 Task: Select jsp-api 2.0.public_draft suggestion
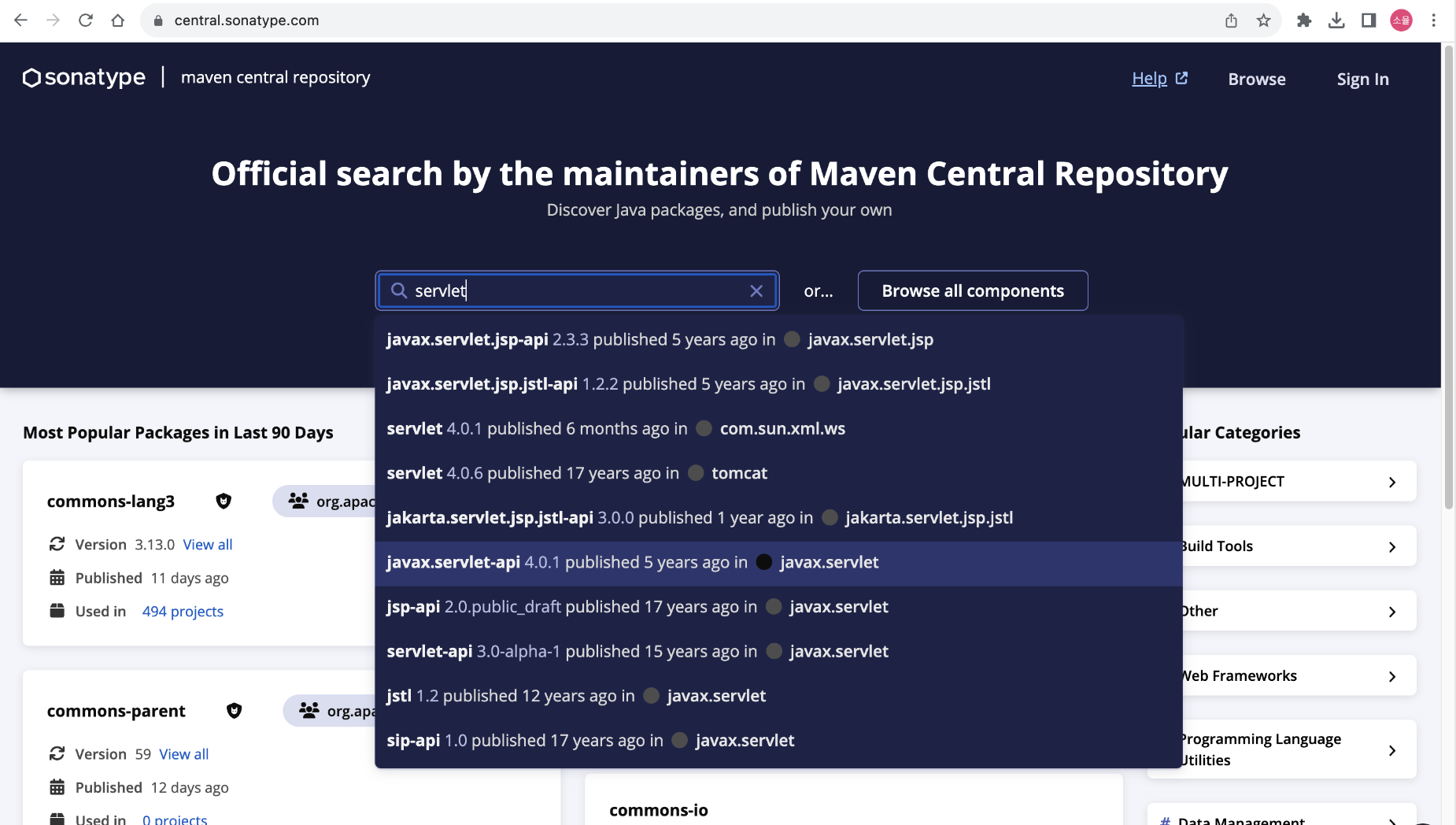pyautogui.click(x=778, y=607)
